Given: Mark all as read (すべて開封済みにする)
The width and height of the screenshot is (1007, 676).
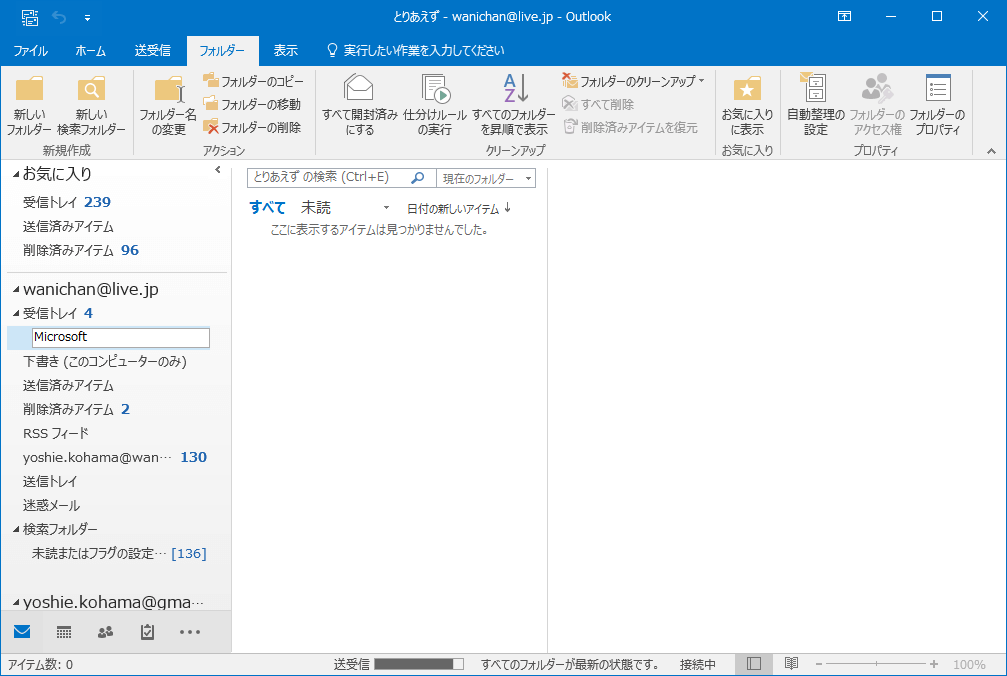Looking at the screenshot, I should 360,105.
